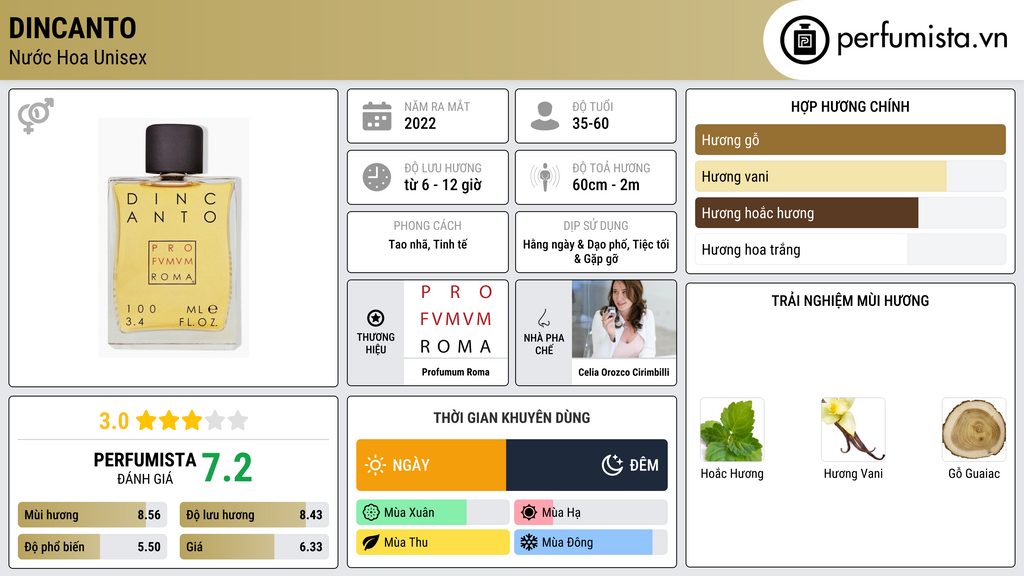Click the Hương hoắc hương accord bar
The width and height of the screenshot is (1024, 576).
(x=850, y=213)
